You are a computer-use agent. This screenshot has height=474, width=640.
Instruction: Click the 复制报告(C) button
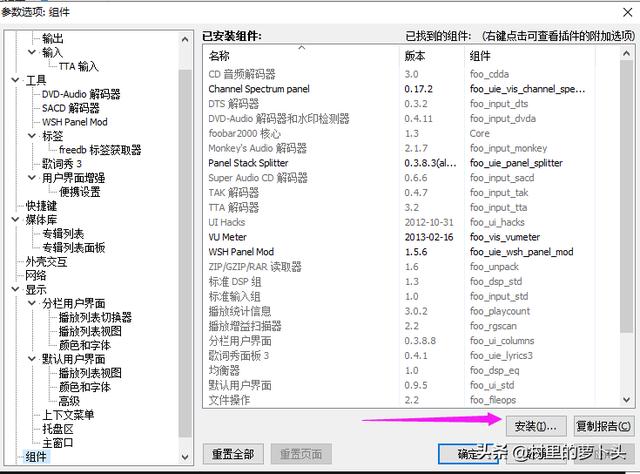click(604, 427)
